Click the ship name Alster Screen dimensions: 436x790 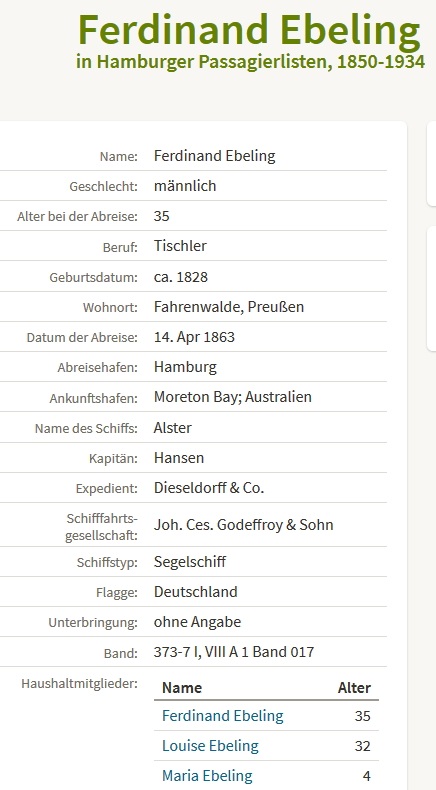[x=172, y=428]
